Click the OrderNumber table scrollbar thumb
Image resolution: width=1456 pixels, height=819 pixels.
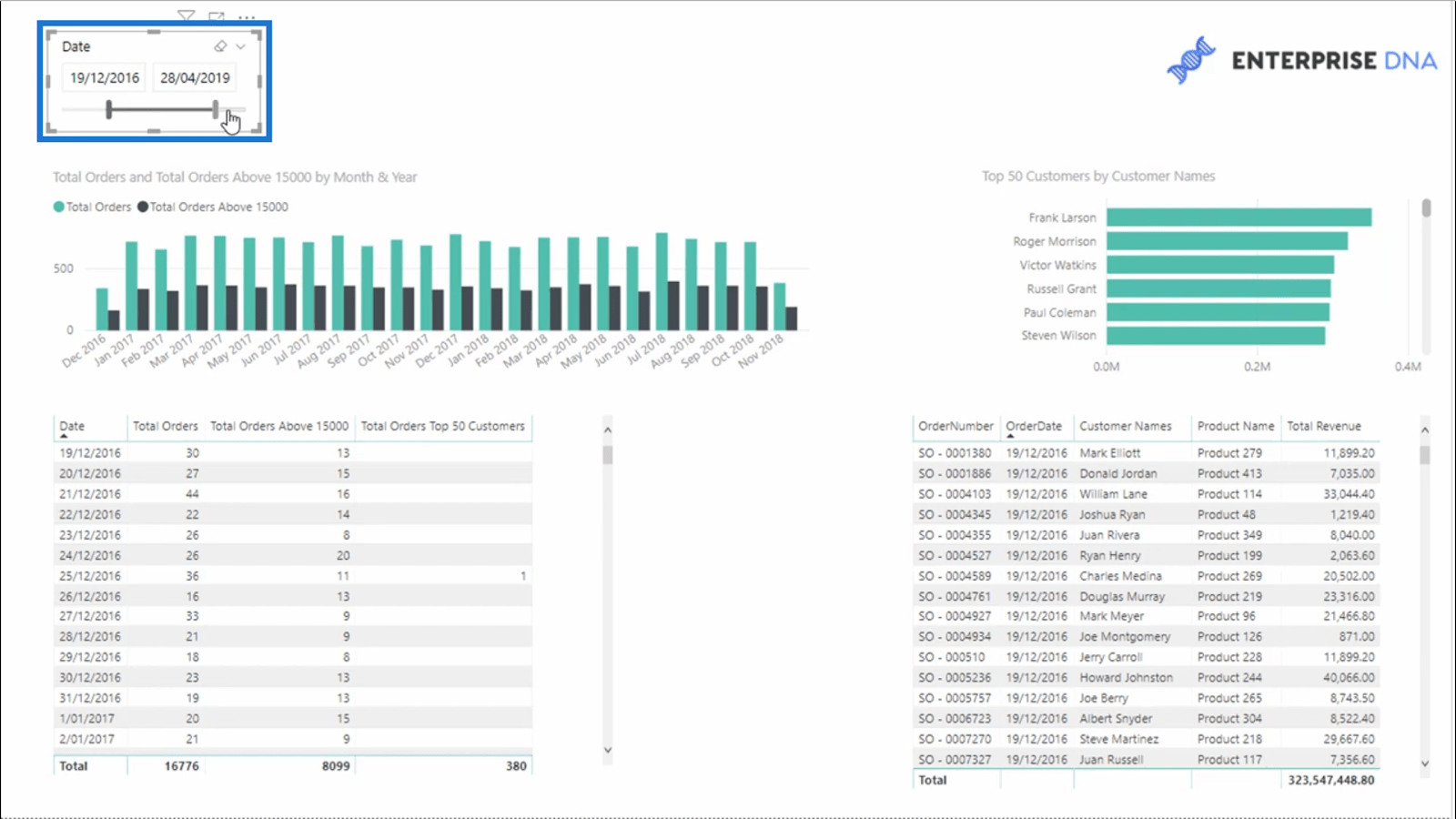[1425, 455]
